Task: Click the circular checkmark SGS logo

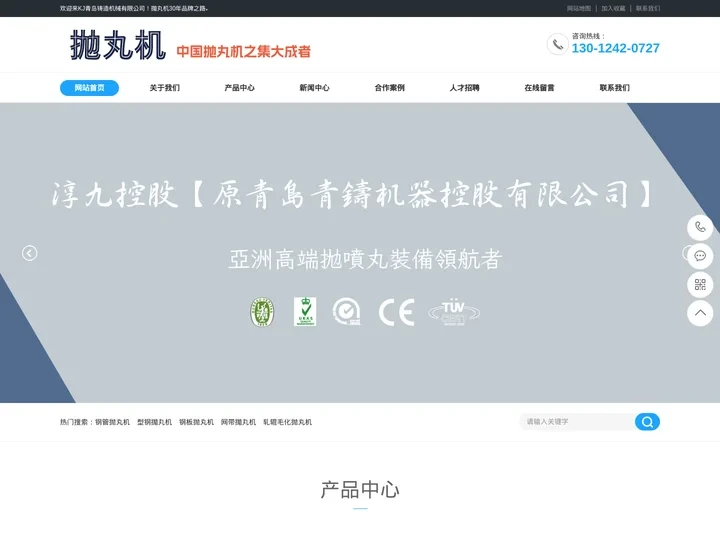Action: 347,312
